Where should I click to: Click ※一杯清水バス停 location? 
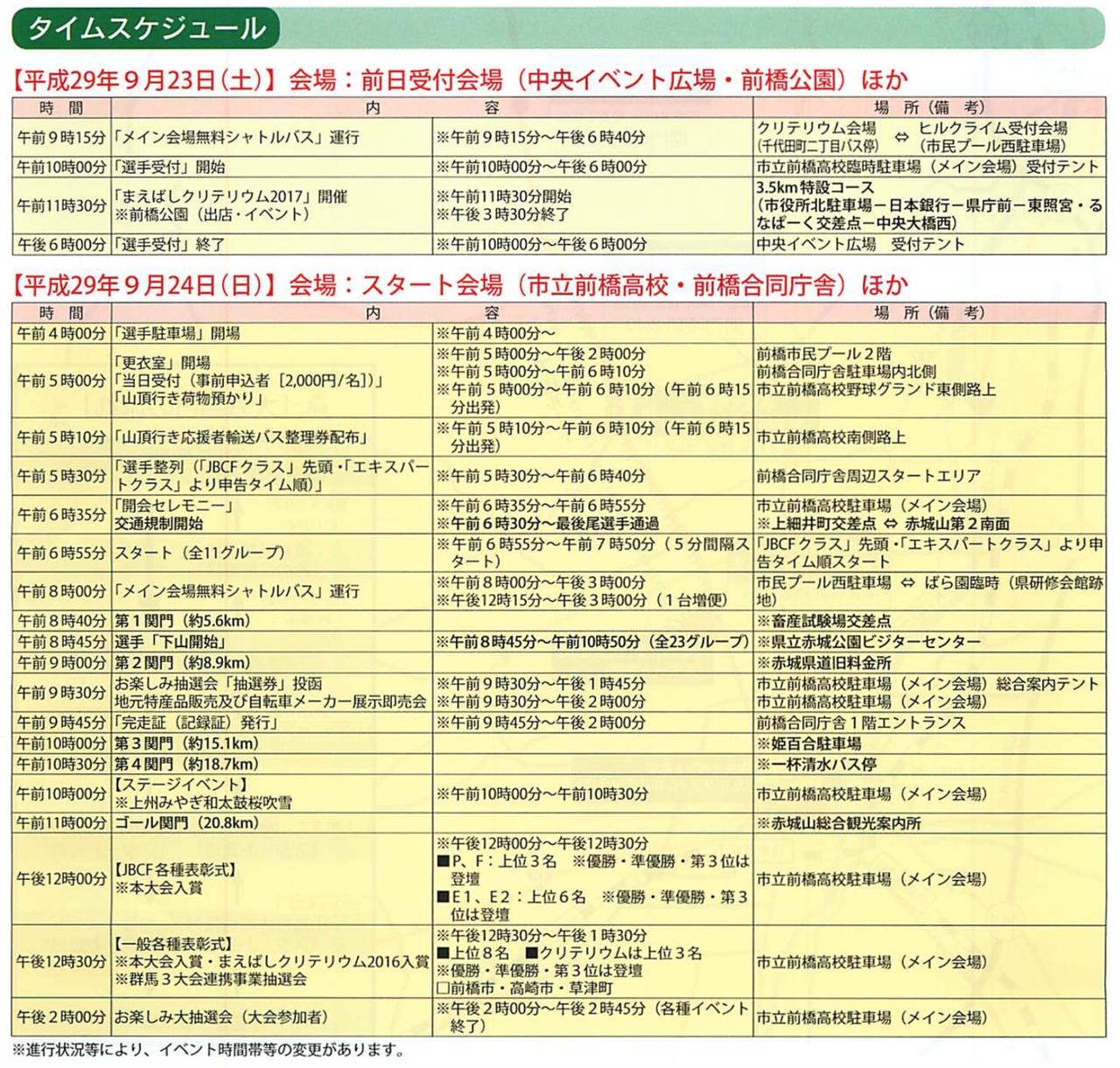coord(816,764)
